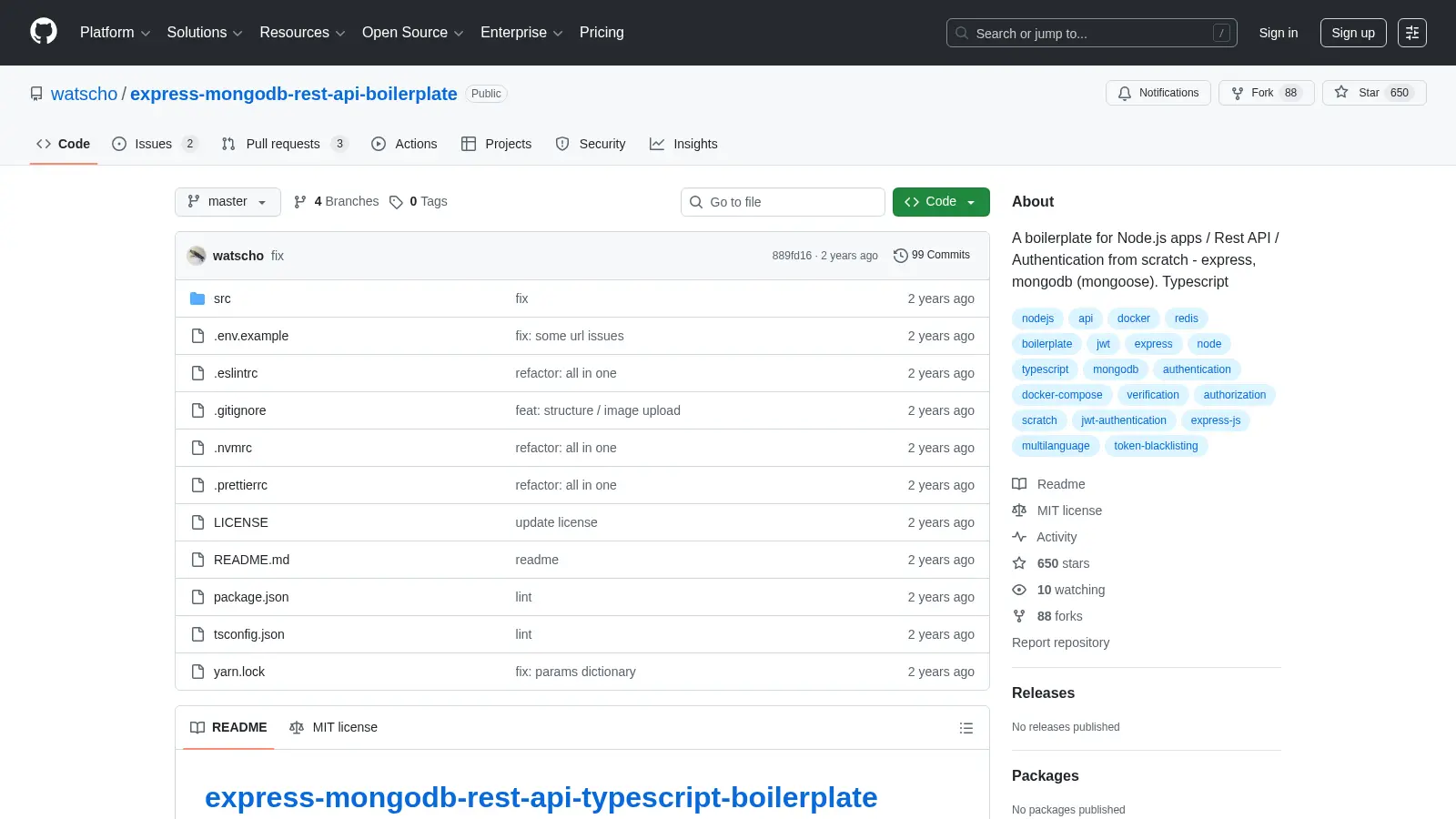Click the Go to file input
The width and height of the screenshot is (1456, 819).
point(783,202)
